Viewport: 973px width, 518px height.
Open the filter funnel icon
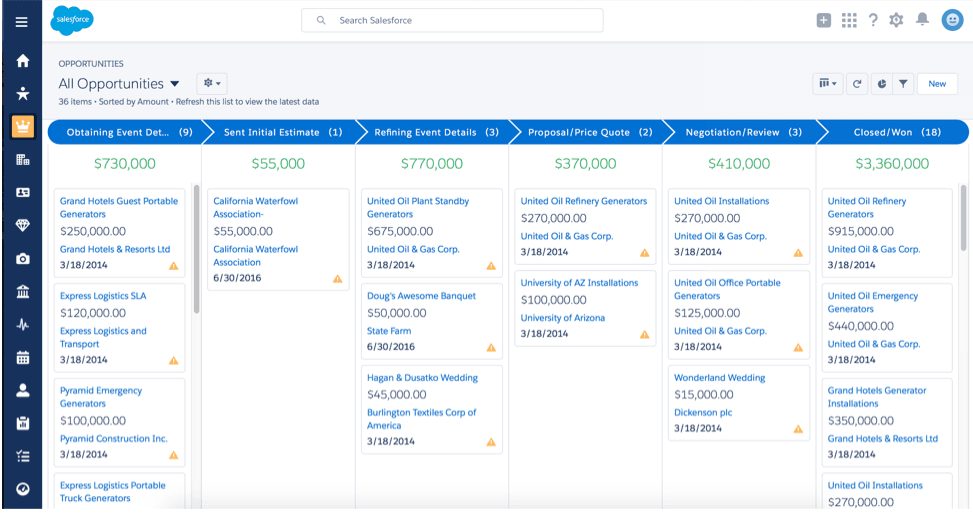(x=904, y=84)
